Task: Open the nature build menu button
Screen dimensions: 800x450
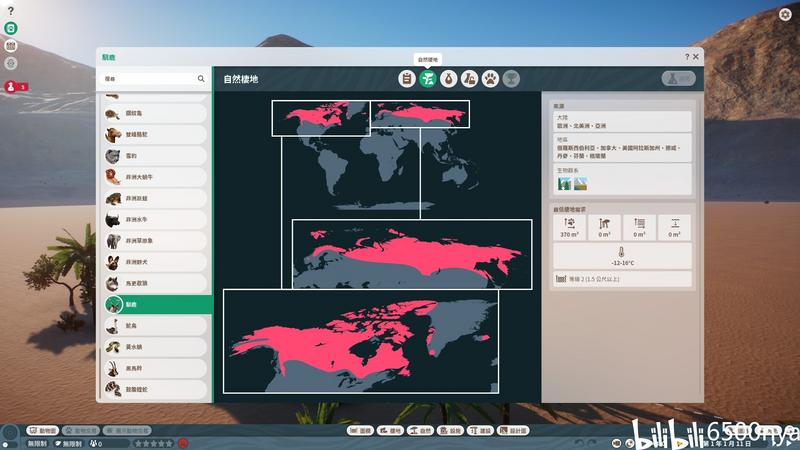Action: pyautogui.click(x=420, y=431)
